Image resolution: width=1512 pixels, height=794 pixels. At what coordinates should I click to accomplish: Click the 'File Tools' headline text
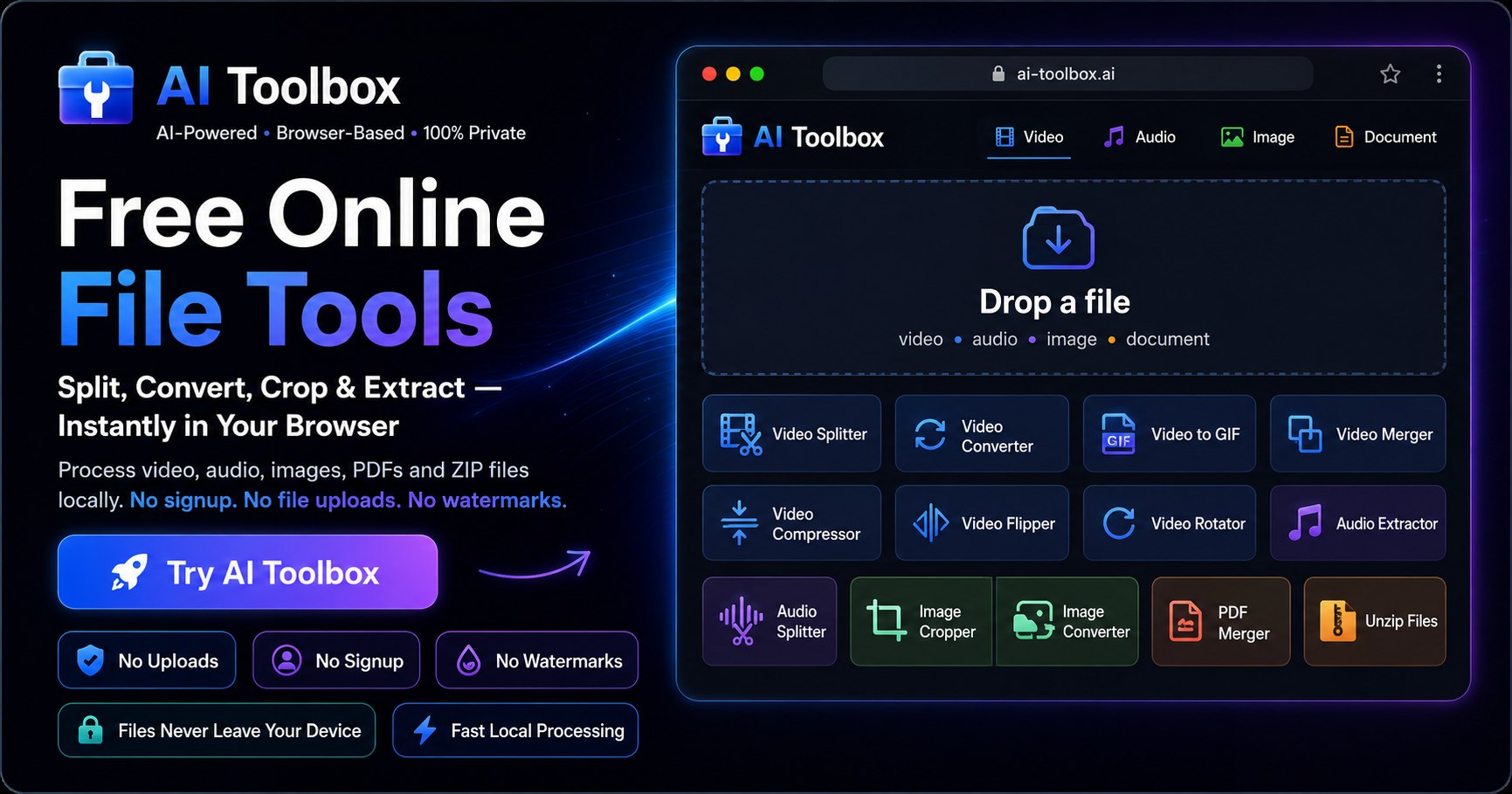click(276, 309)
